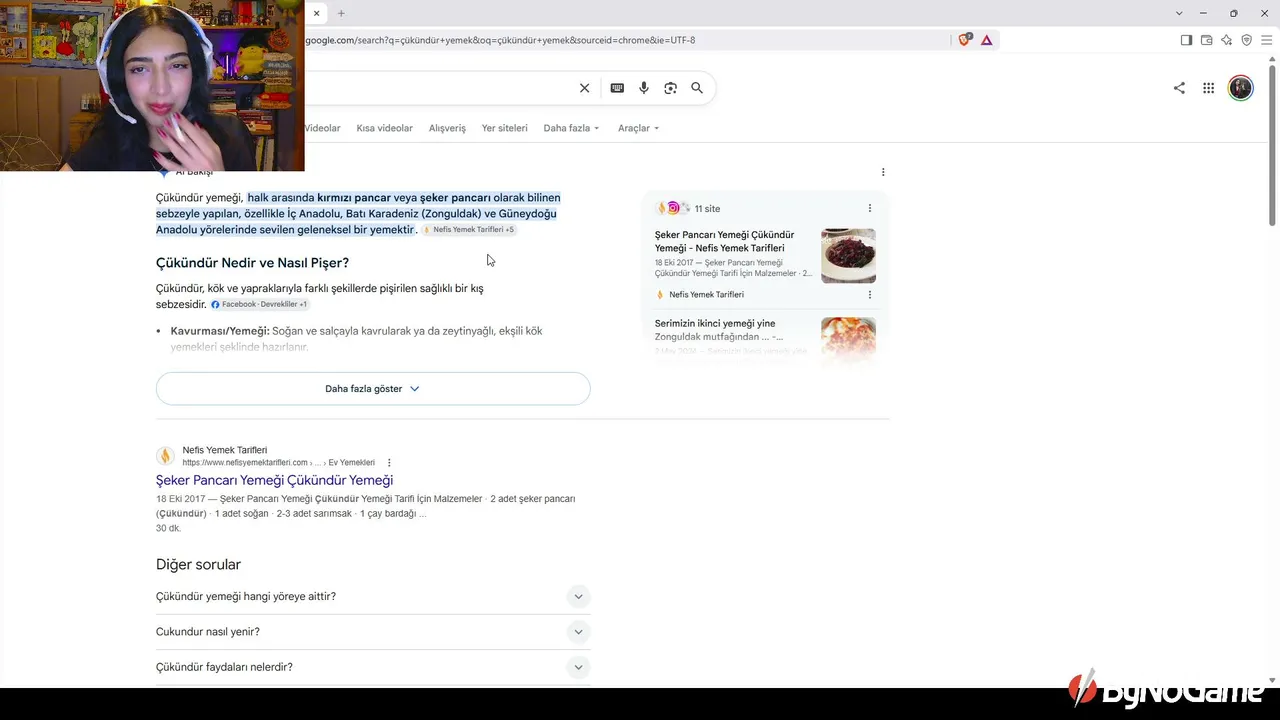Click the nefisyemektarifleri.com URL breadcrumb
Image resolution: width=1280 pixels, height=720 pixels.
(x=278, y=463)
